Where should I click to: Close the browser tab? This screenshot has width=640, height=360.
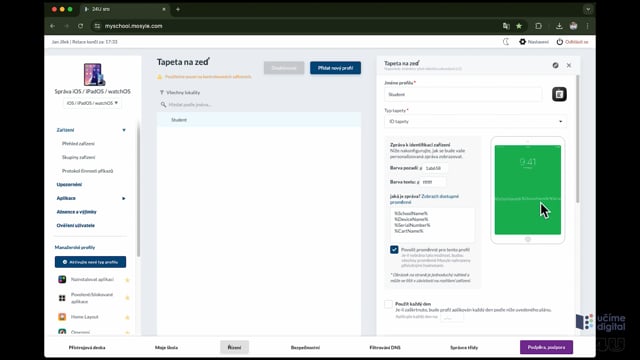164,9
